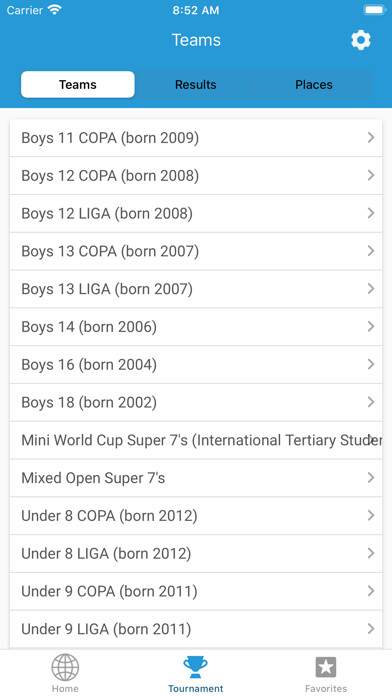Expand chevron for Boys 16 (born 2004)
The width and height of the screenshot is (392, 696).
[371, 364]
